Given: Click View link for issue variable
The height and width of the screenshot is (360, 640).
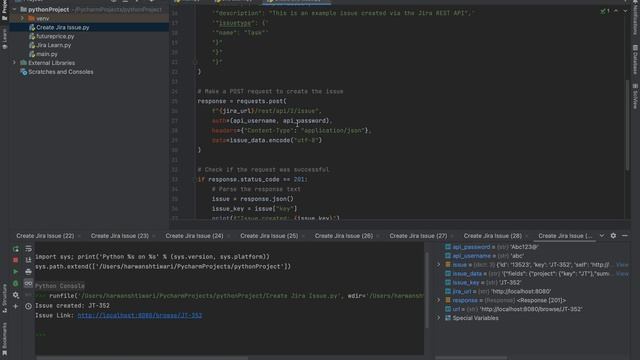Looking at the screenshot, I should coord(622,264).
